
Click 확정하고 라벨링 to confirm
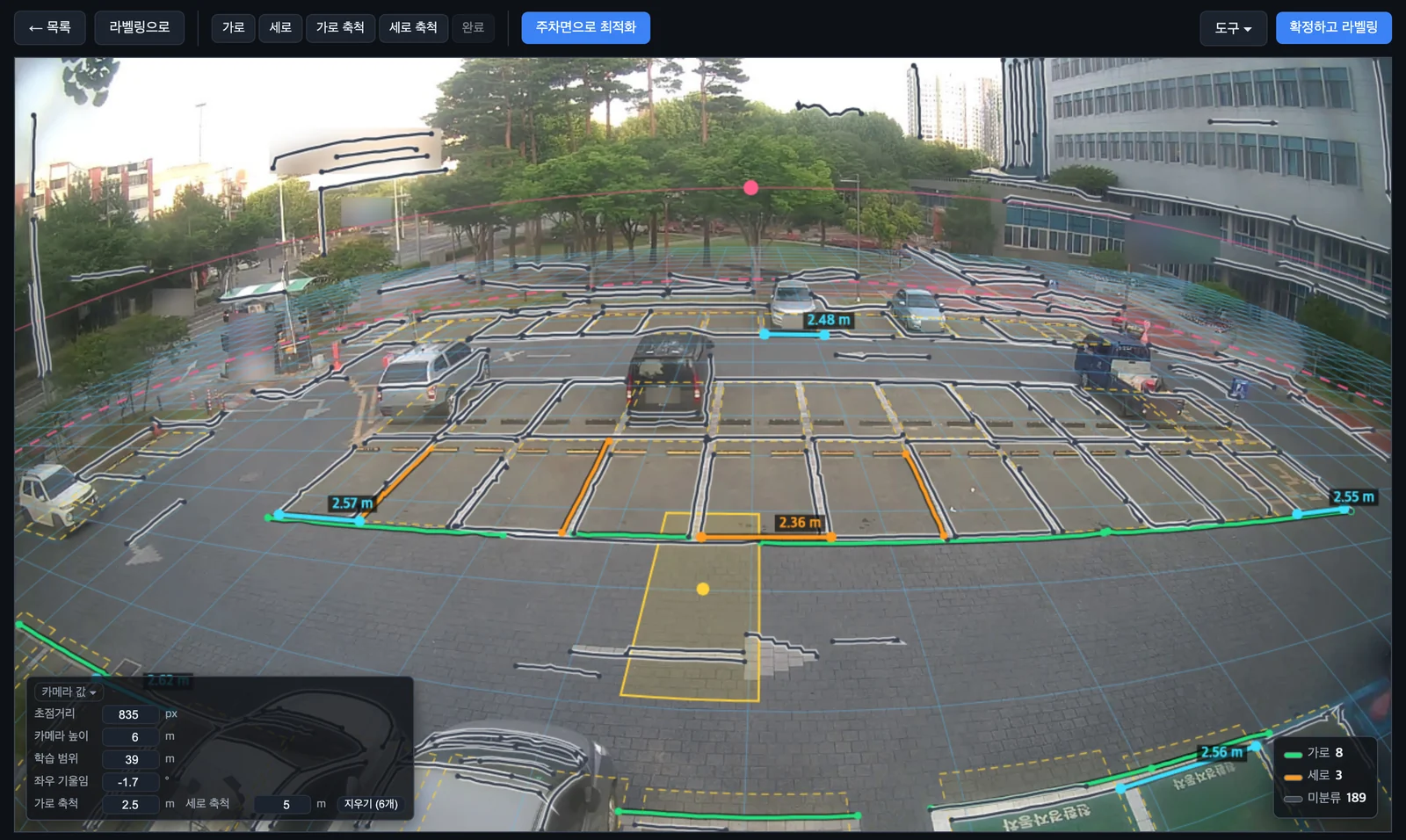pos(1333,27)
